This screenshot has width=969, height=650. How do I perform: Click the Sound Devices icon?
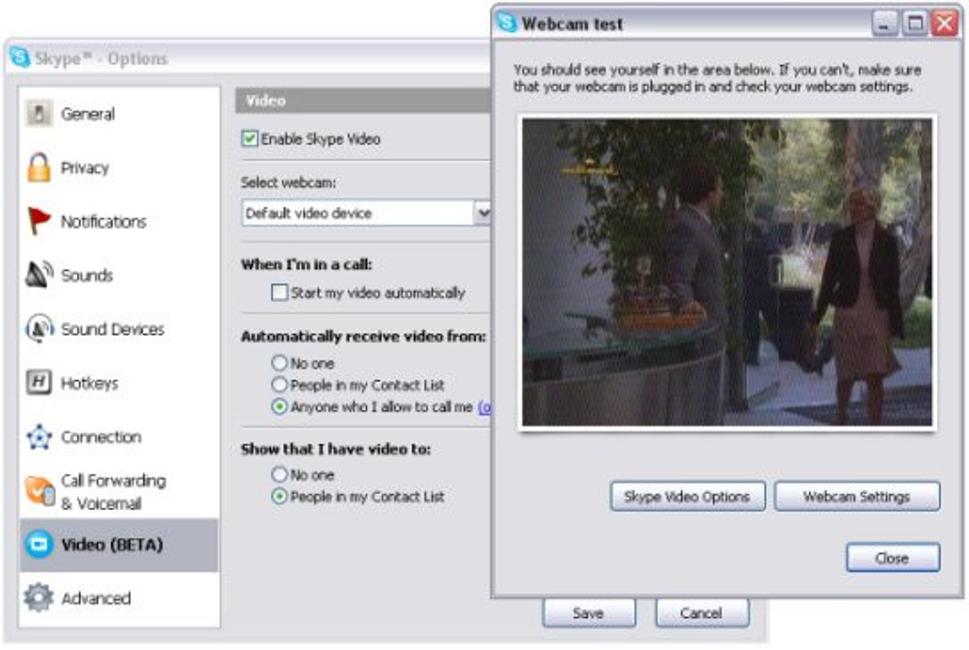click(39, 329)
